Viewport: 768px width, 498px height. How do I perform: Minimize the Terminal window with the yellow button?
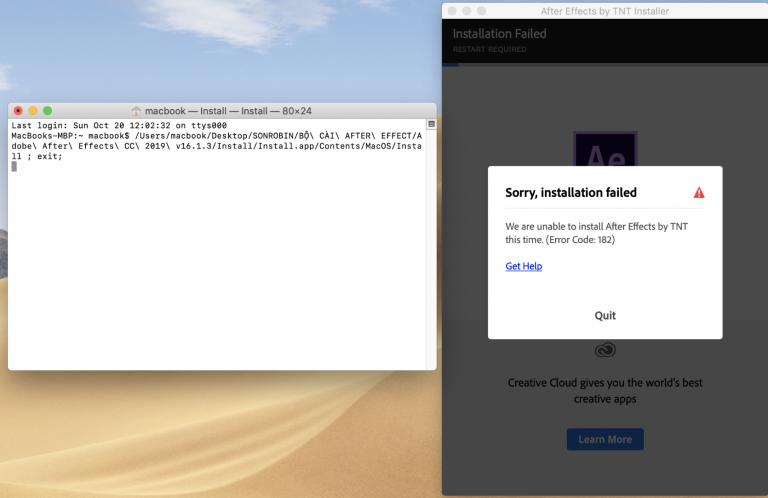click(33, 111)
